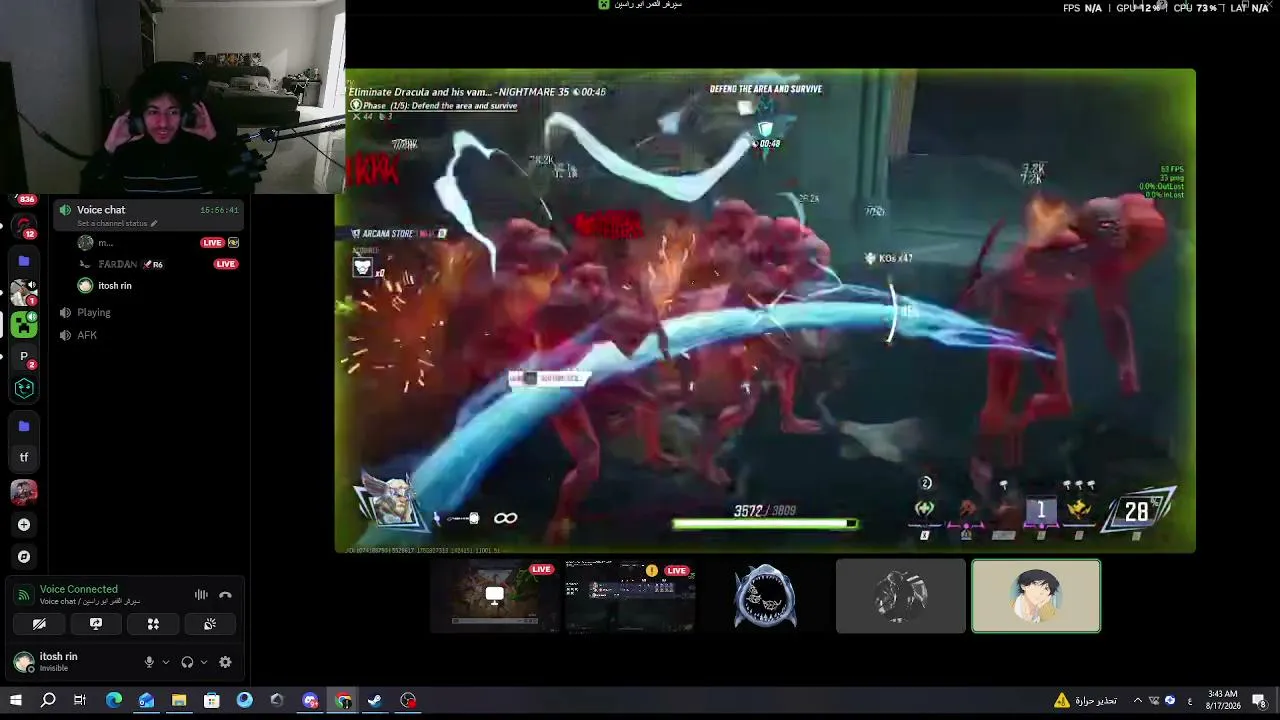Open the clock showing 3:43 AM

point(1223,700)
